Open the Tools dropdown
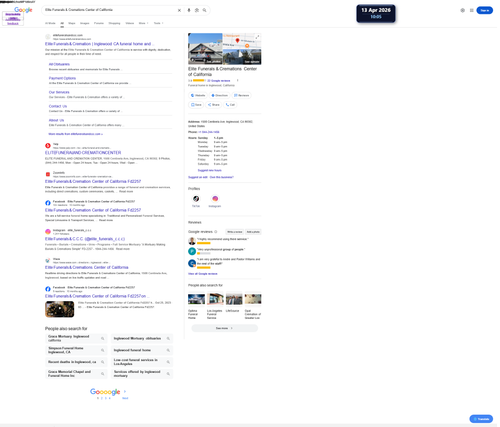The width and height of the screenshot is (500, 427). pyautogui.click(x=158, y=23)
